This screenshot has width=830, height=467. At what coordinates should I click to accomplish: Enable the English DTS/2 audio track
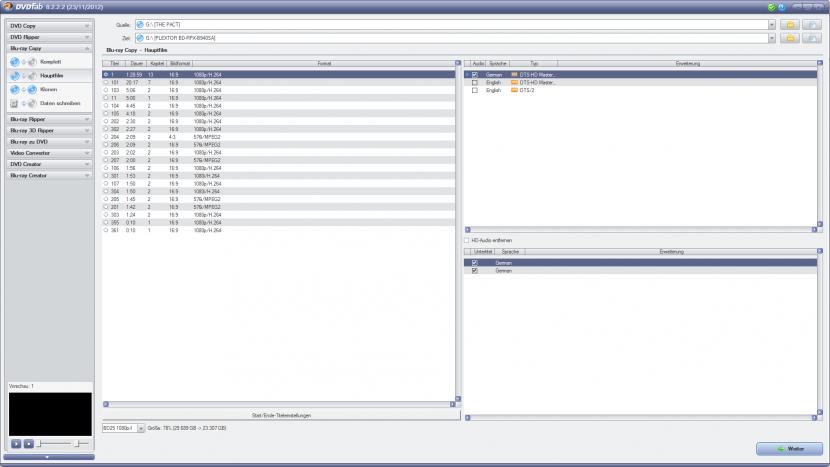coord(475,91)
